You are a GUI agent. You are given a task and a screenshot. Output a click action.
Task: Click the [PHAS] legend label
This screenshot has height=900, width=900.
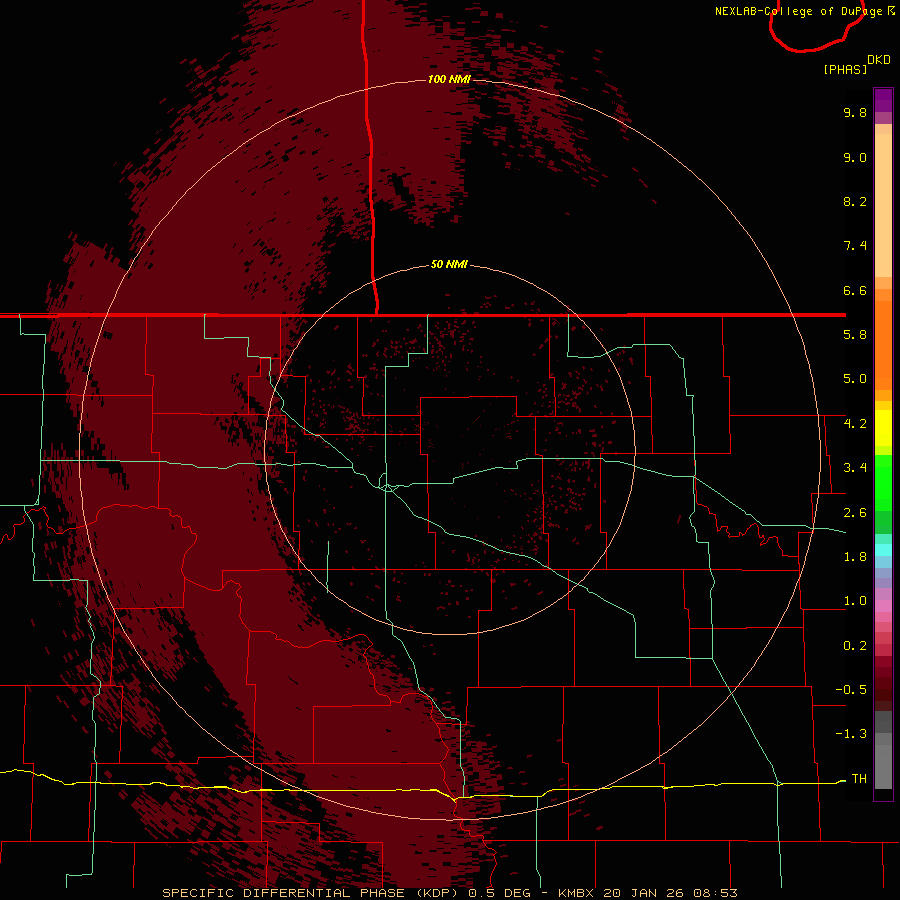coord(845,69)
